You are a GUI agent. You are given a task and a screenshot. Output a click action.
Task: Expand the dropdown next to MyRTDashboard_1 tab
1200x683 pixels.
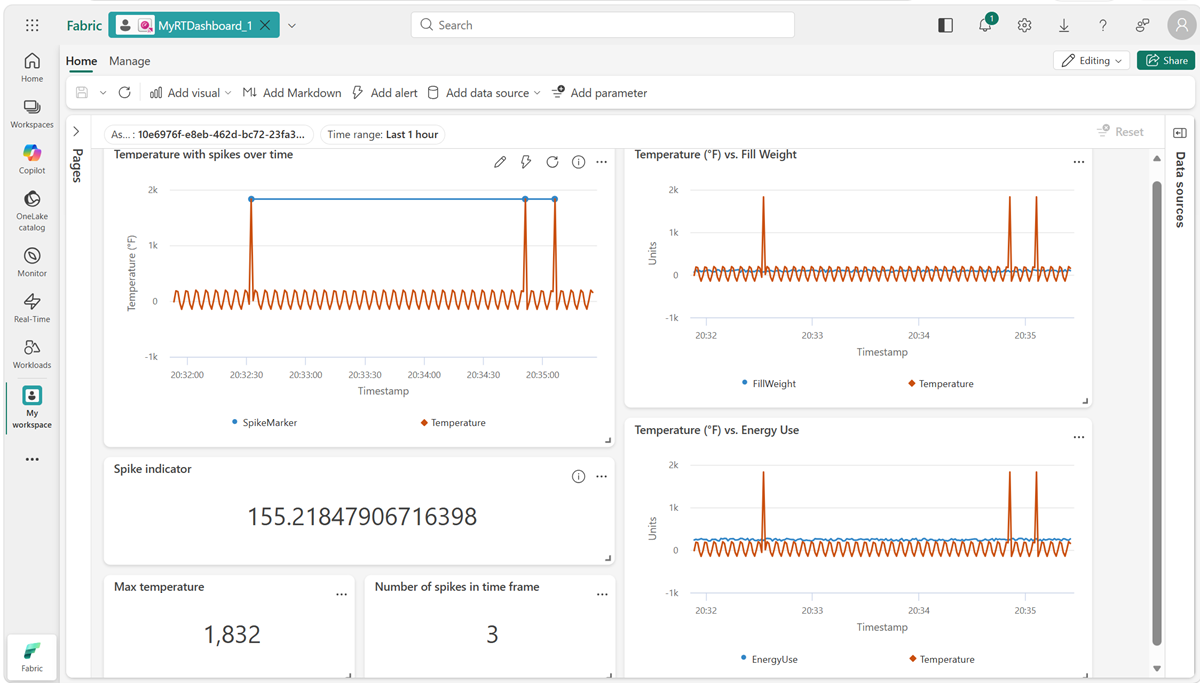tap(292, 25)
